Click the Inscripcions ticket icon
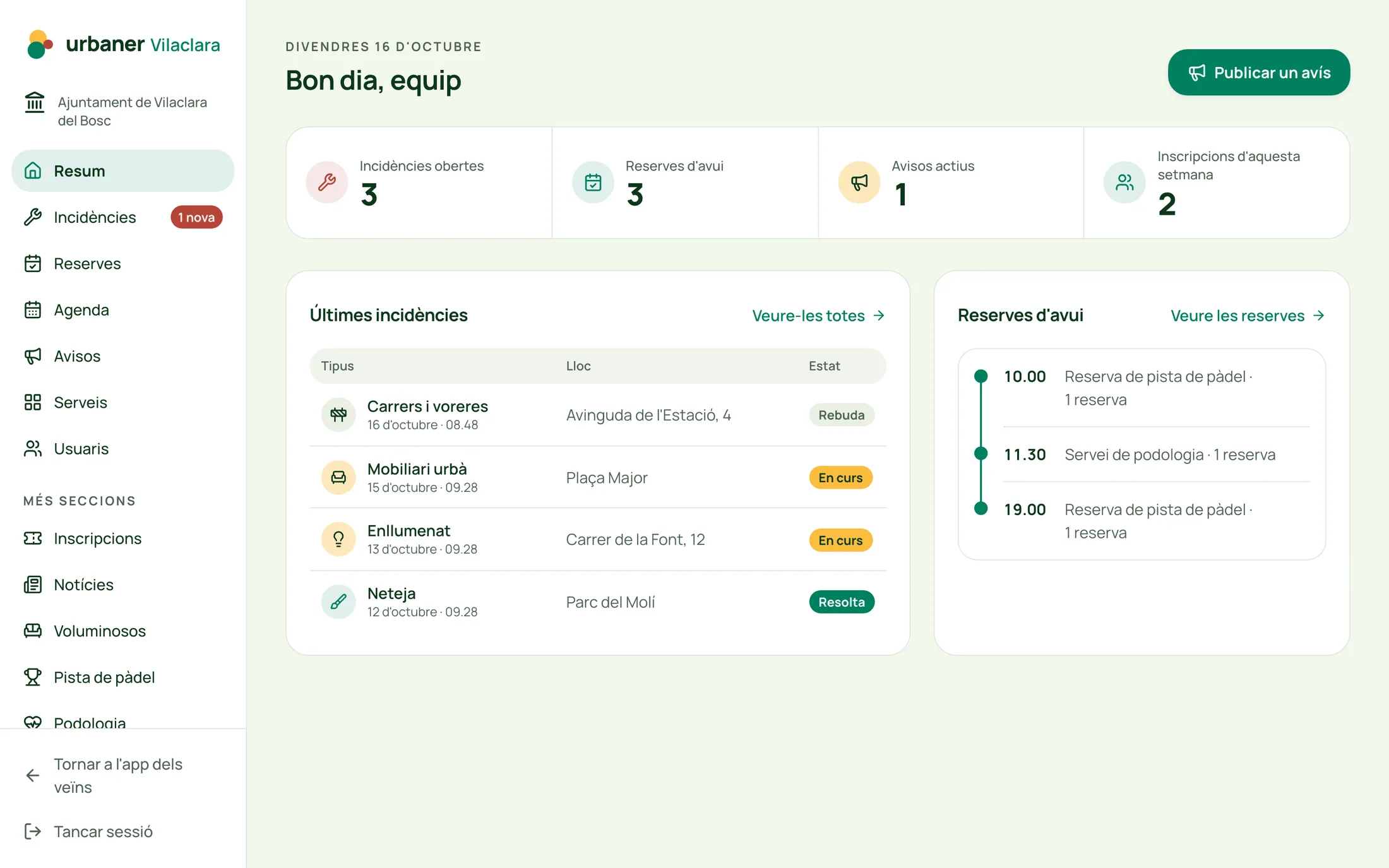This screenshot has width=1389, height=868. point(33,538)
